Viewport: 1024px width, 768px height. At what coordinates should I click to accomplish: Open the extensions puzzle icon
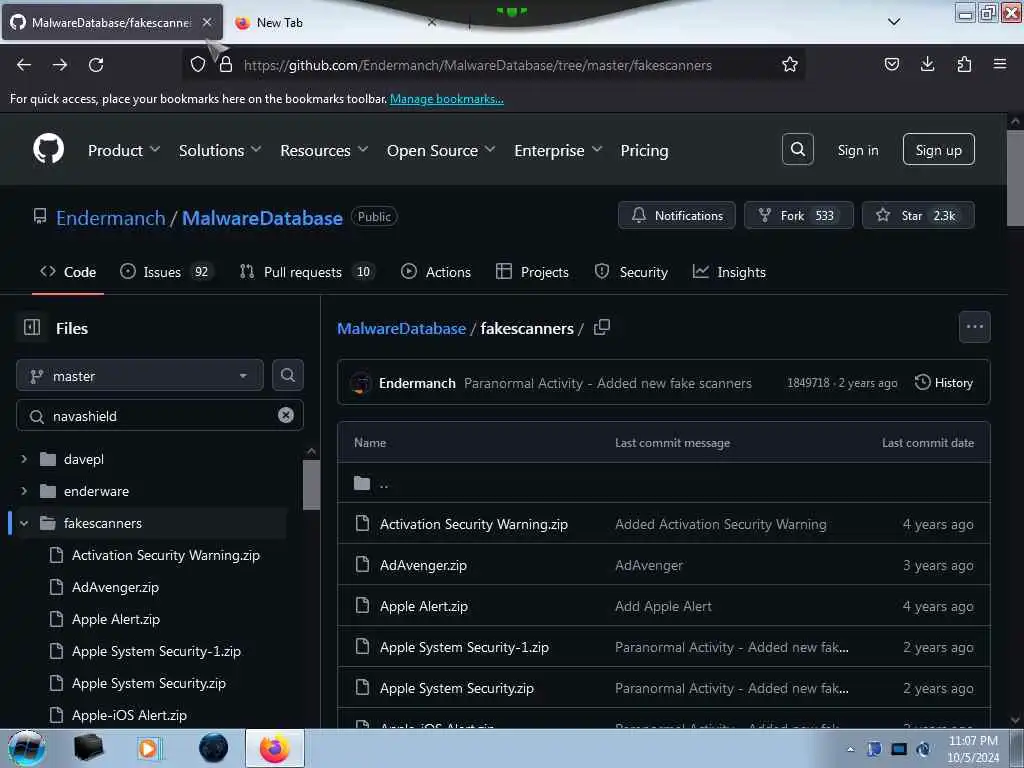click(x=964, y=64)
